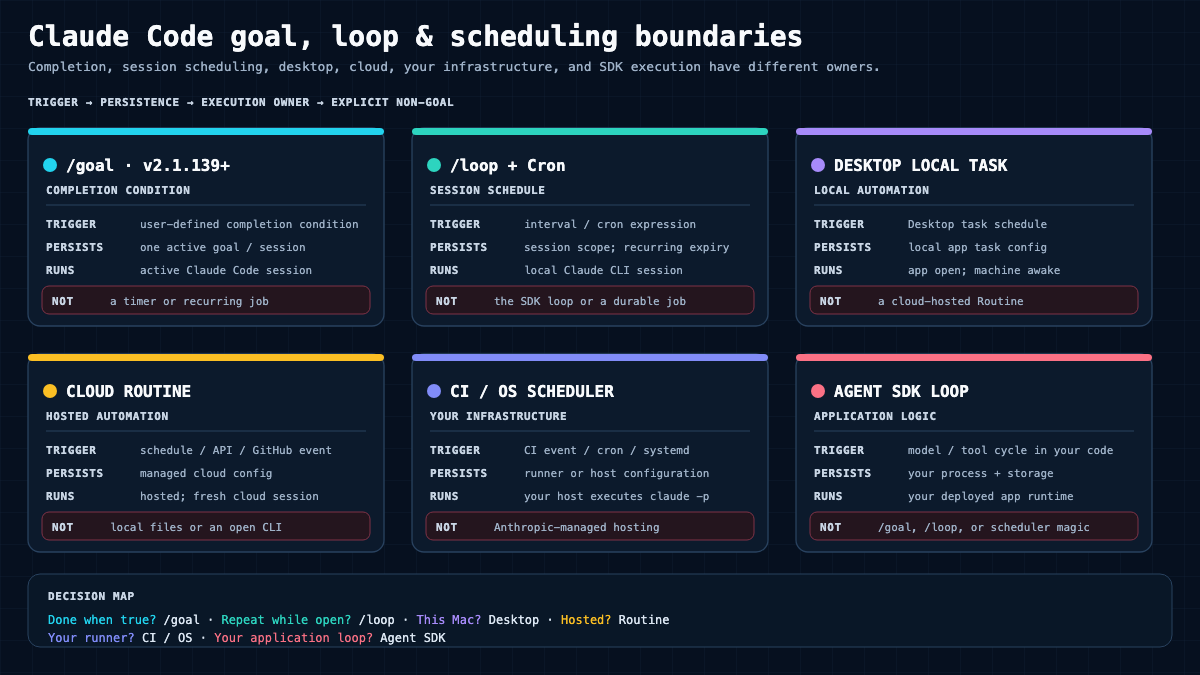Select the '/loop + Cron' card heading
The width and height of the screenshot is (1200, 675).
point(508,165)
